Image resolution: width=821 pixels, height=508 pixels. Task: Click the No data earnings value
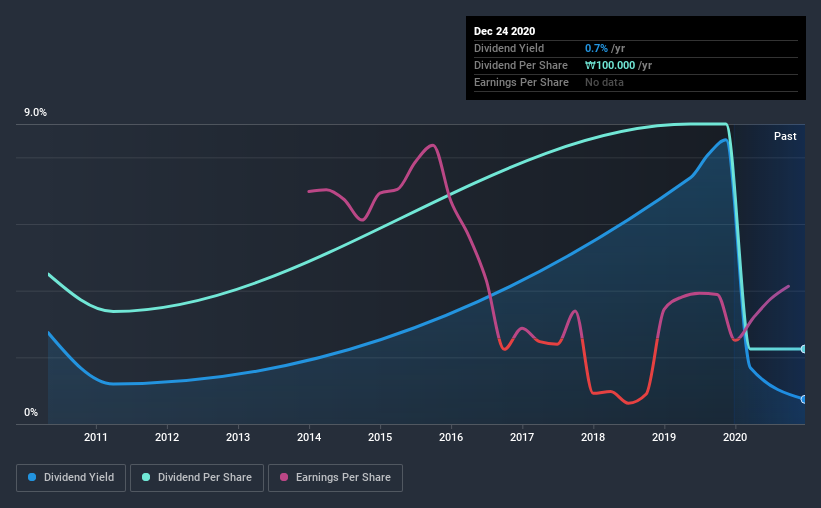[604, 82]
